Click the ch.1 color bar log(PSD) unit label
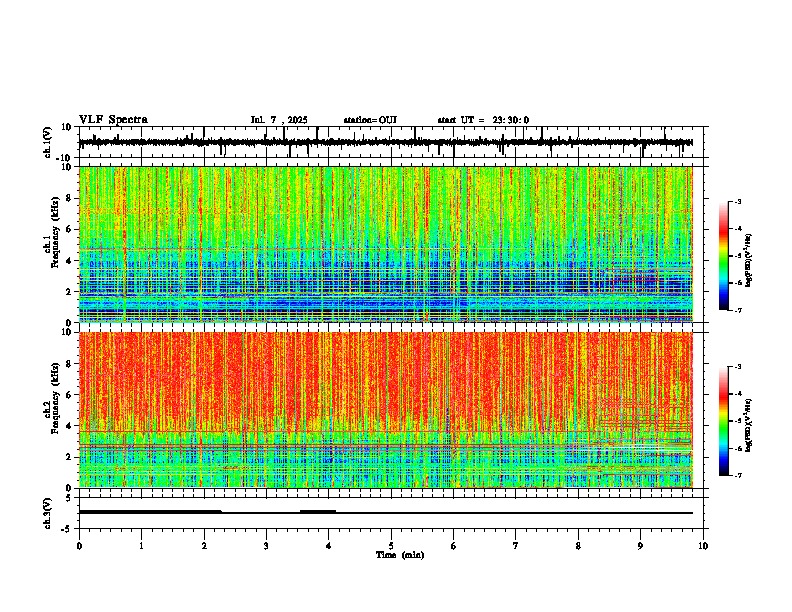 749,261
